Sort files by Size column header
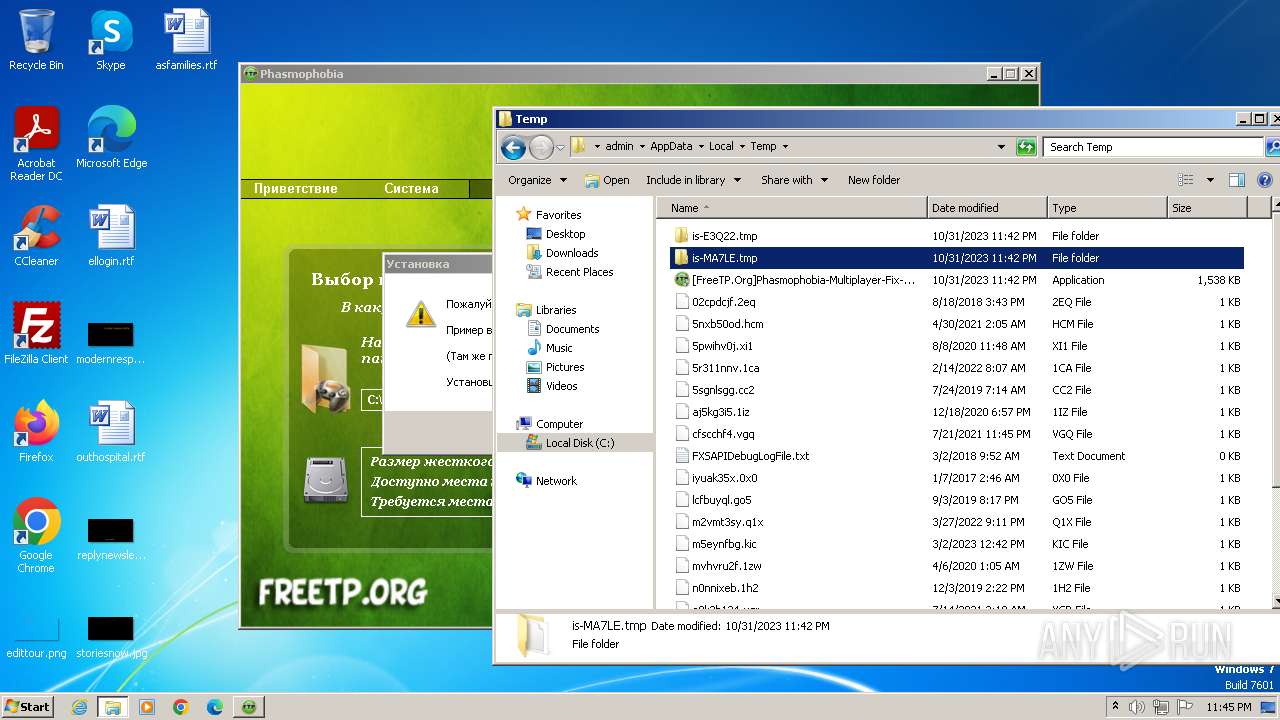Screen dimensions: 1280x720 pos(1207,208)
